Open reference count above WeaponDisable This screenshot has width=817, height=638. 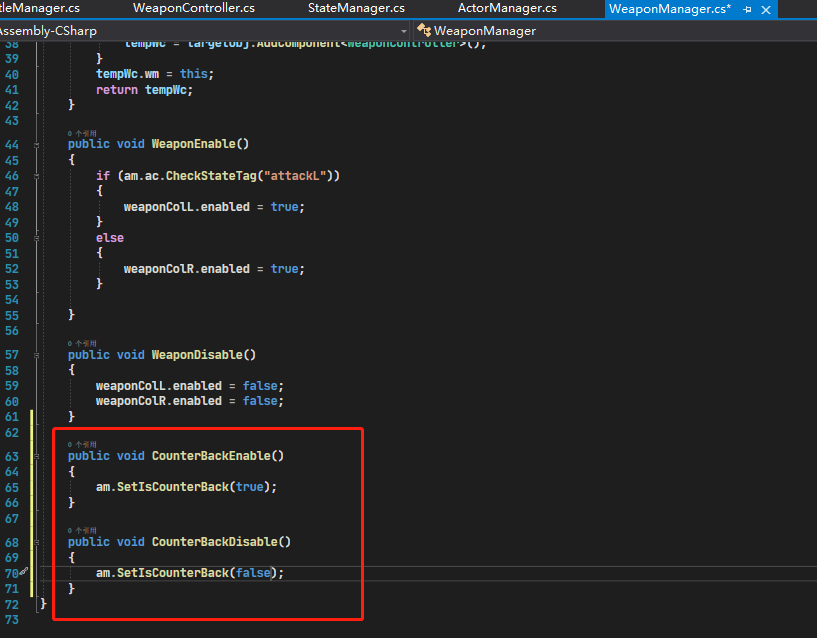pos(82,343)
